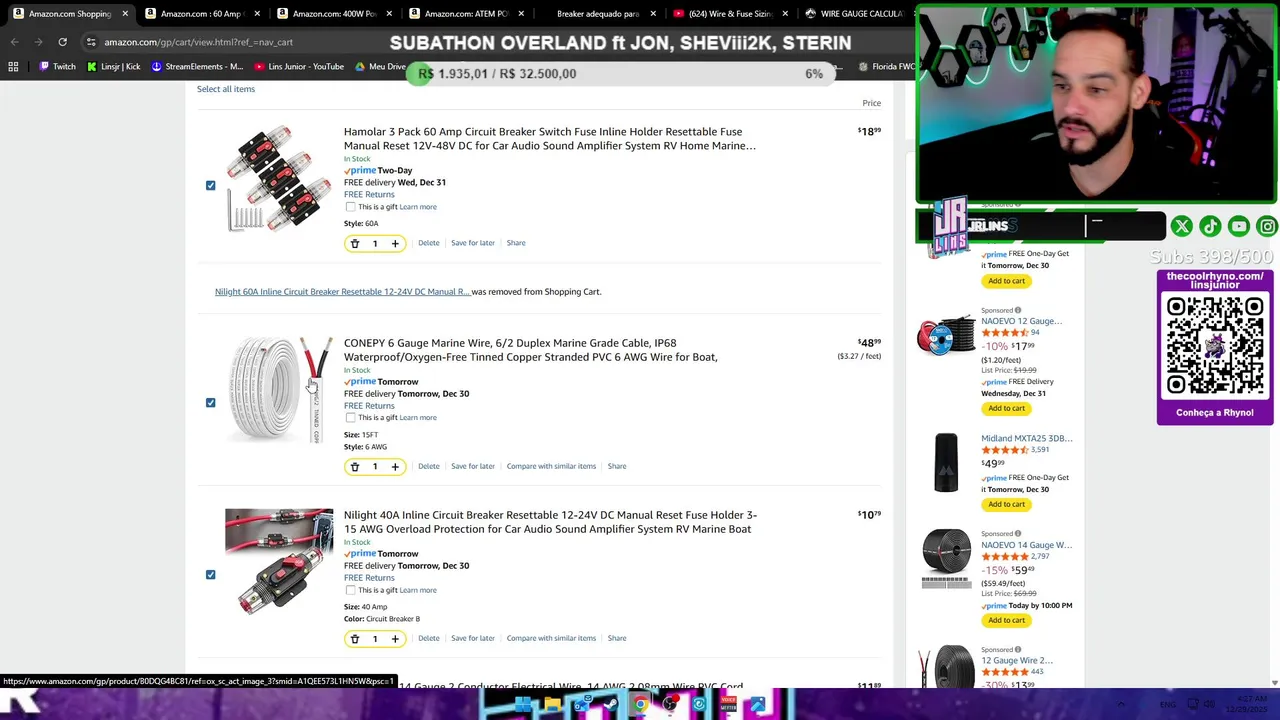This screenshot has width=1280, height=720.
Task: Switch to Amazon.com: ATEM tab
Action: 465,14
